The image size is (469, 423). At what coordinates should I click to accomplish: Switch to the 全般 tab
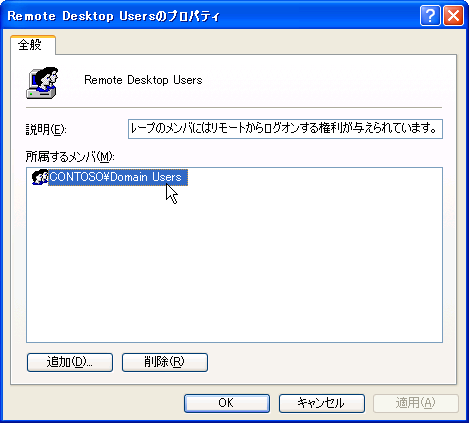coord(33,45)
